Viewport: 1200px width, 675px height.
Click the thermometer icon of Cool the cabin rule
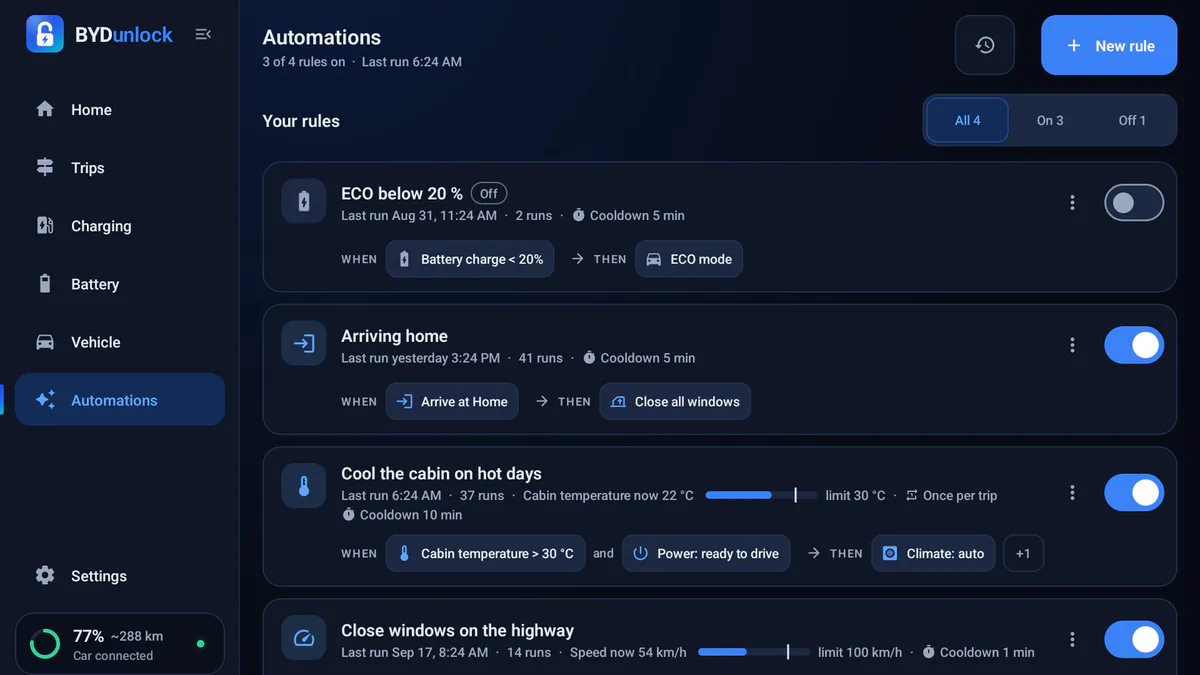click(x=304, y=486)
